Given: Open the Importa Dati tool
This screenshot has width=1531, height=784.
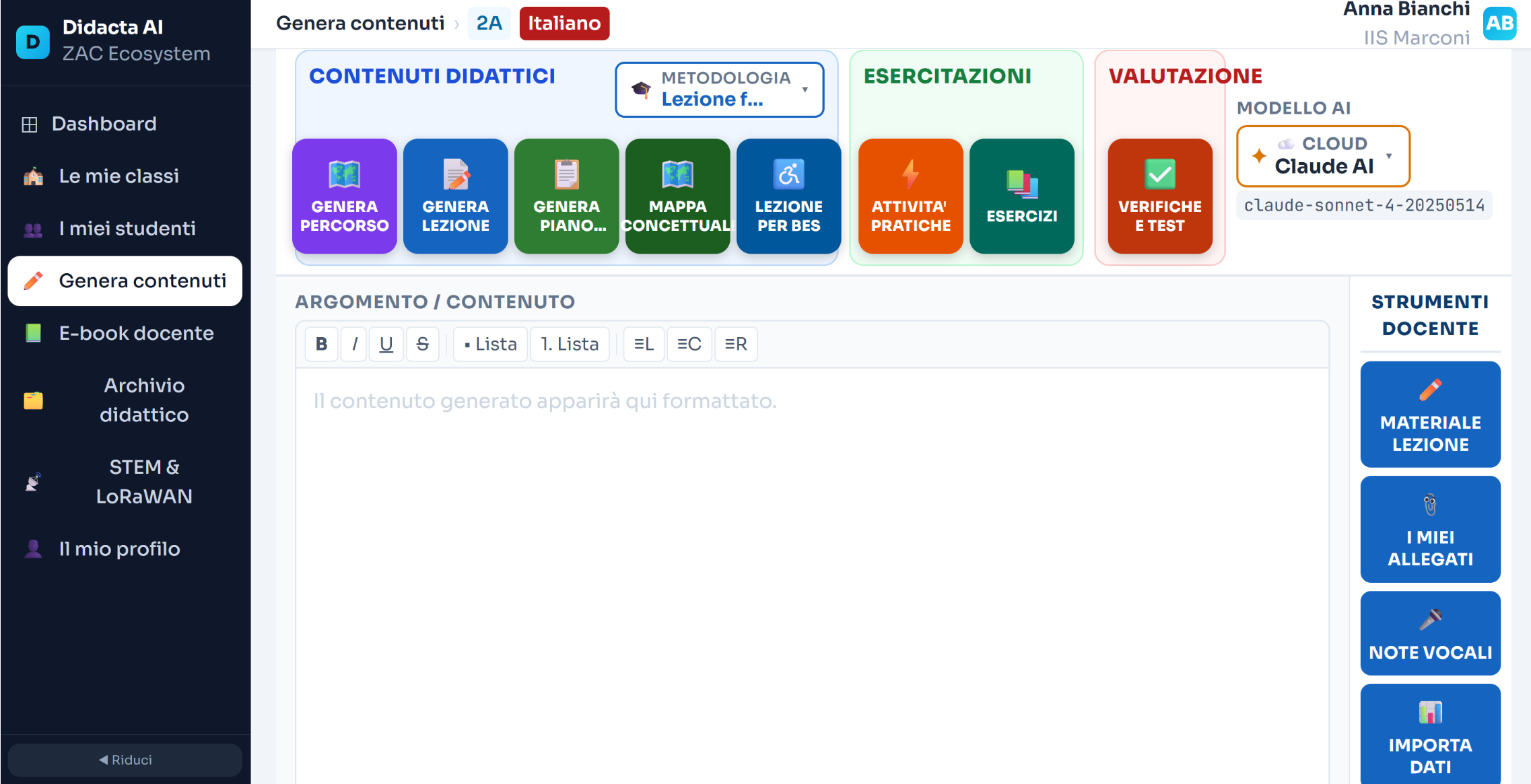Looking at the screenshot, I should pyautogui.click(x=1430, y=734).
